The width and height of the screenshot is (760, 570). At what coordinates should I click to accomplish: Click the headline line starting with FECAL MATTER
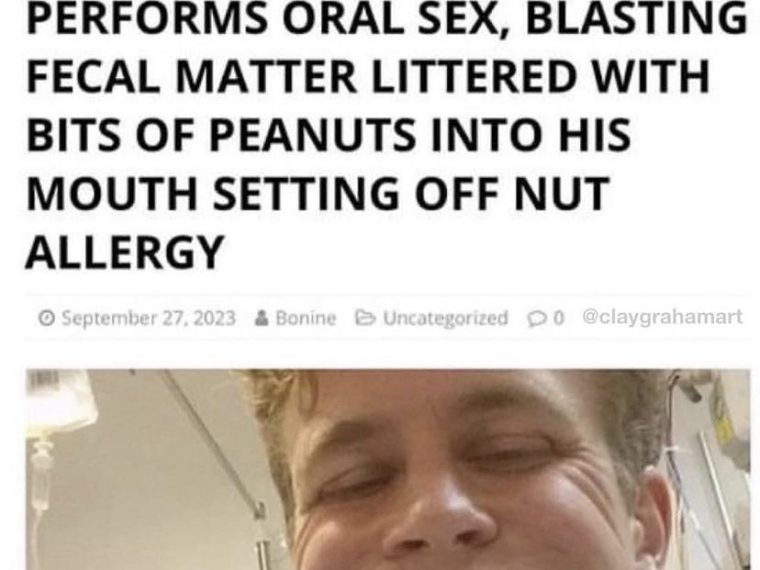368,76
